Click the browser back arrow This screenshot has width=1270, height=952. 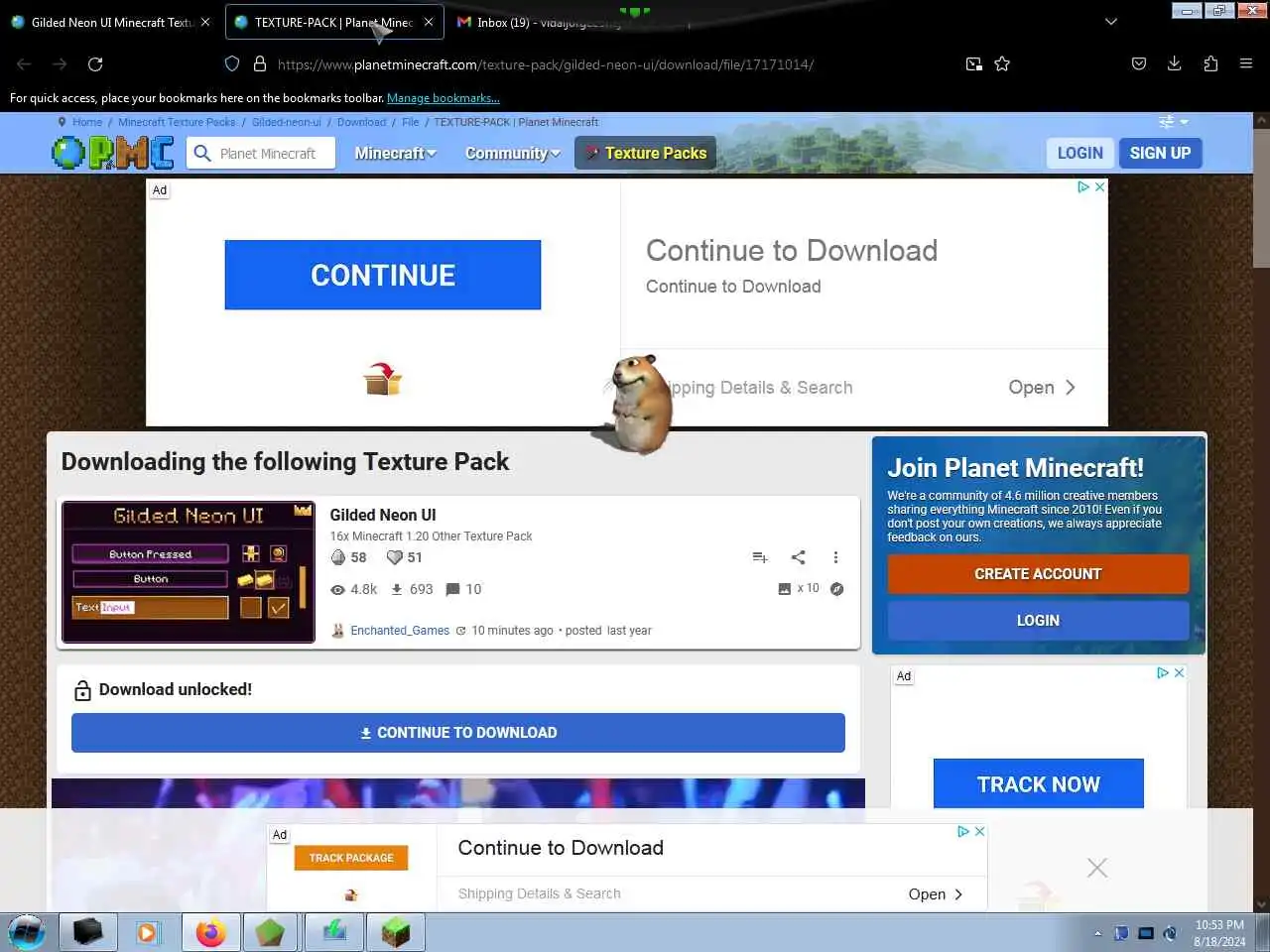point(24,63)
